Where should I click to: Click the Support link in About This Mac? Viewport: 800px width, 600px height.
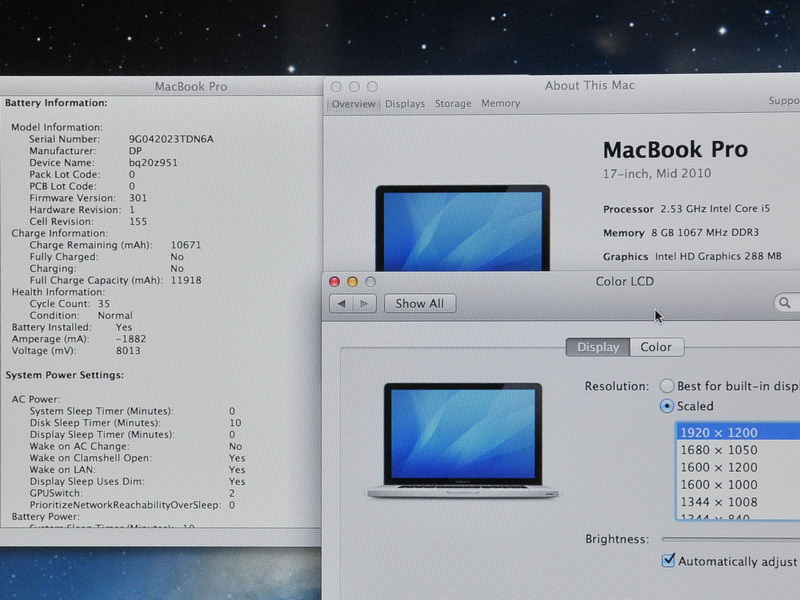click(x=784, y=101)
